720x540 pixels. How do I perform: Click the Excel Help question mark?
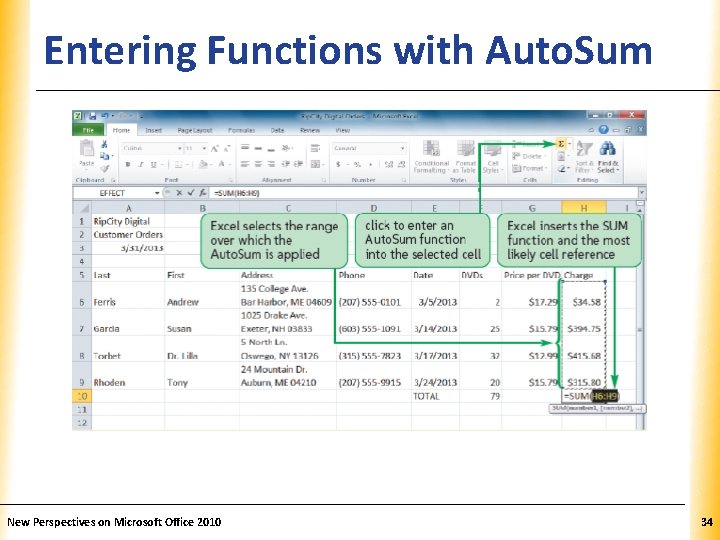coord(603,130)
